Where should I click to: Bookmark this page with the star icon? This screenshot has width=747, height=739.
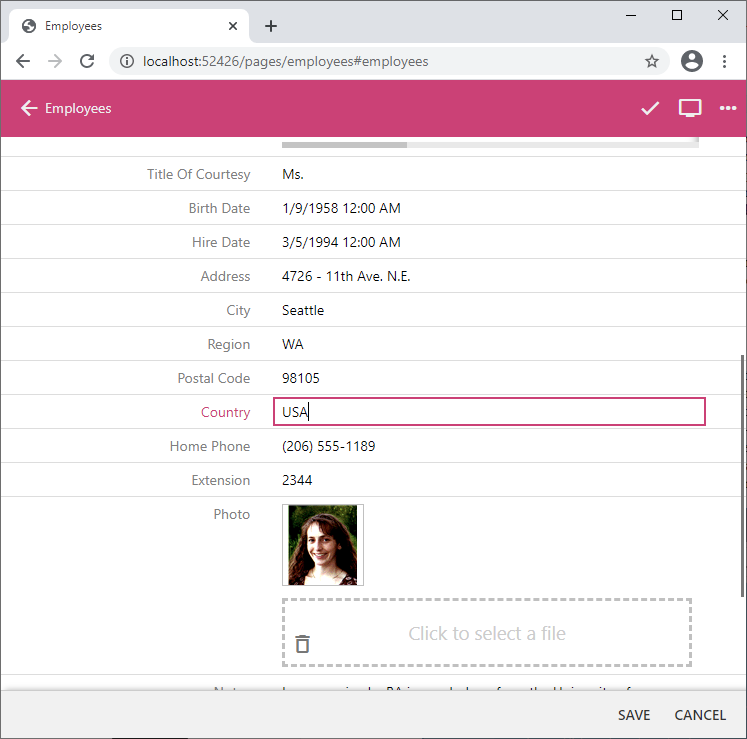click(652, 61)
